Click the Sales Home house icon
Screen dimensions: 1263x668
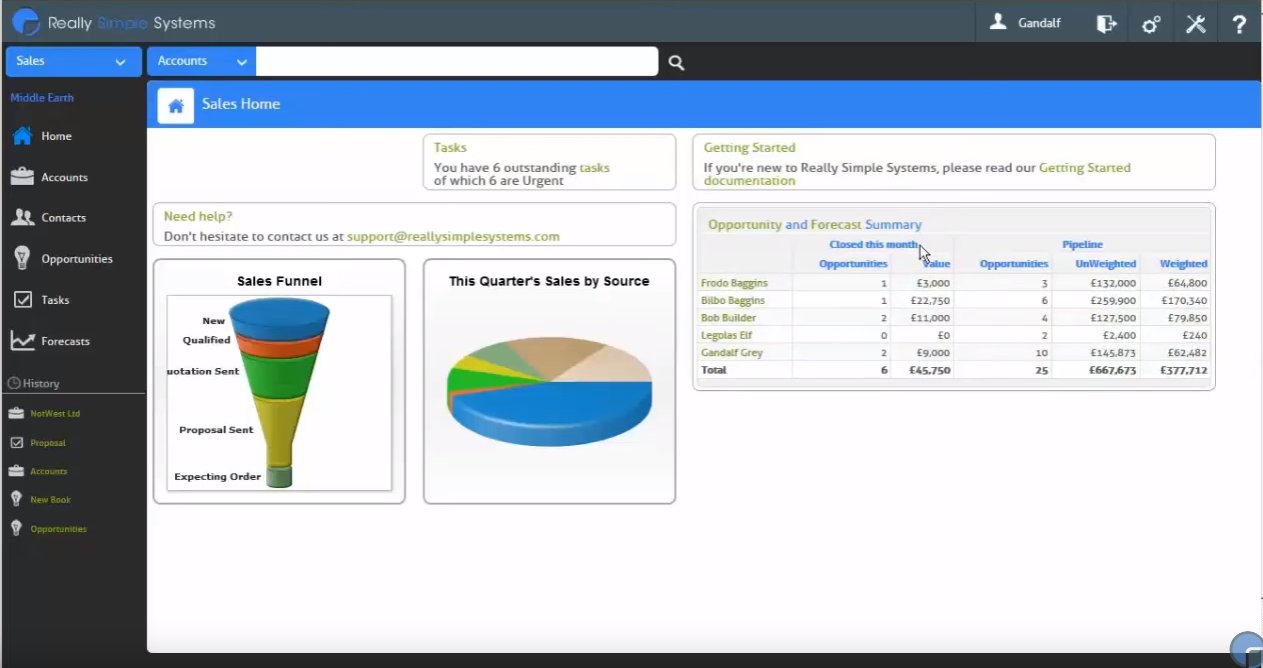point(175,105)
